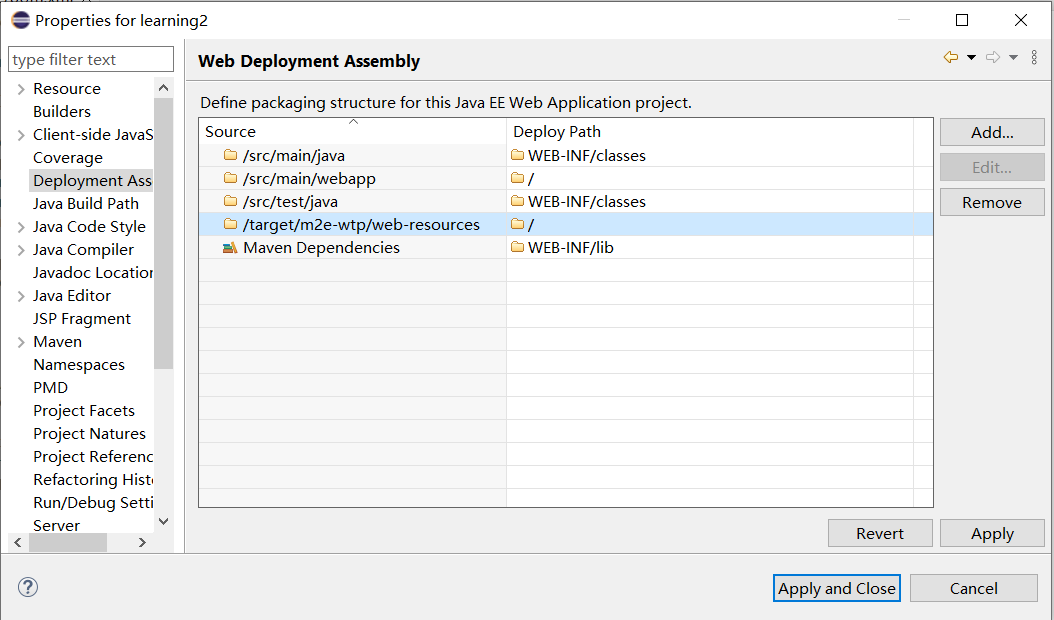Expand the Maven tree node
The width and height of the screenshot is (1054, 620).
(x=21, y=342)
